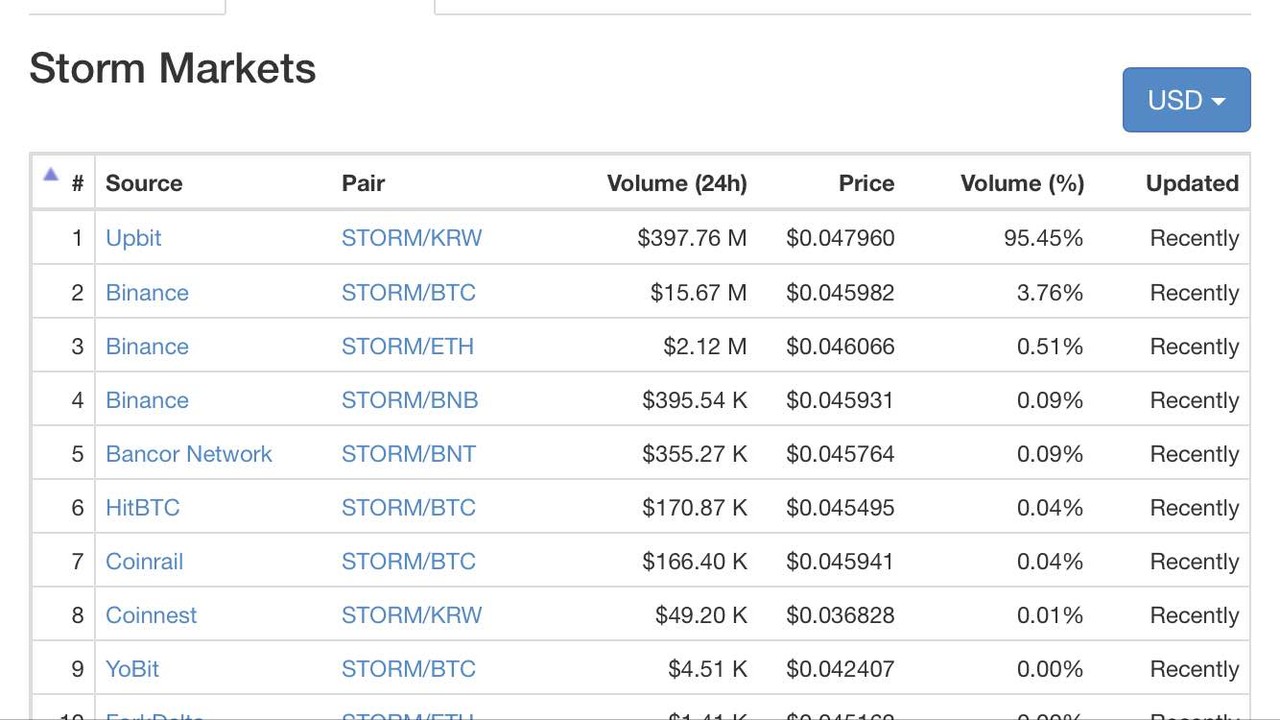Sort markets by the Price column header
Image resolution: width=1280 pixels, height=720 pixels.
click(866, 183)
